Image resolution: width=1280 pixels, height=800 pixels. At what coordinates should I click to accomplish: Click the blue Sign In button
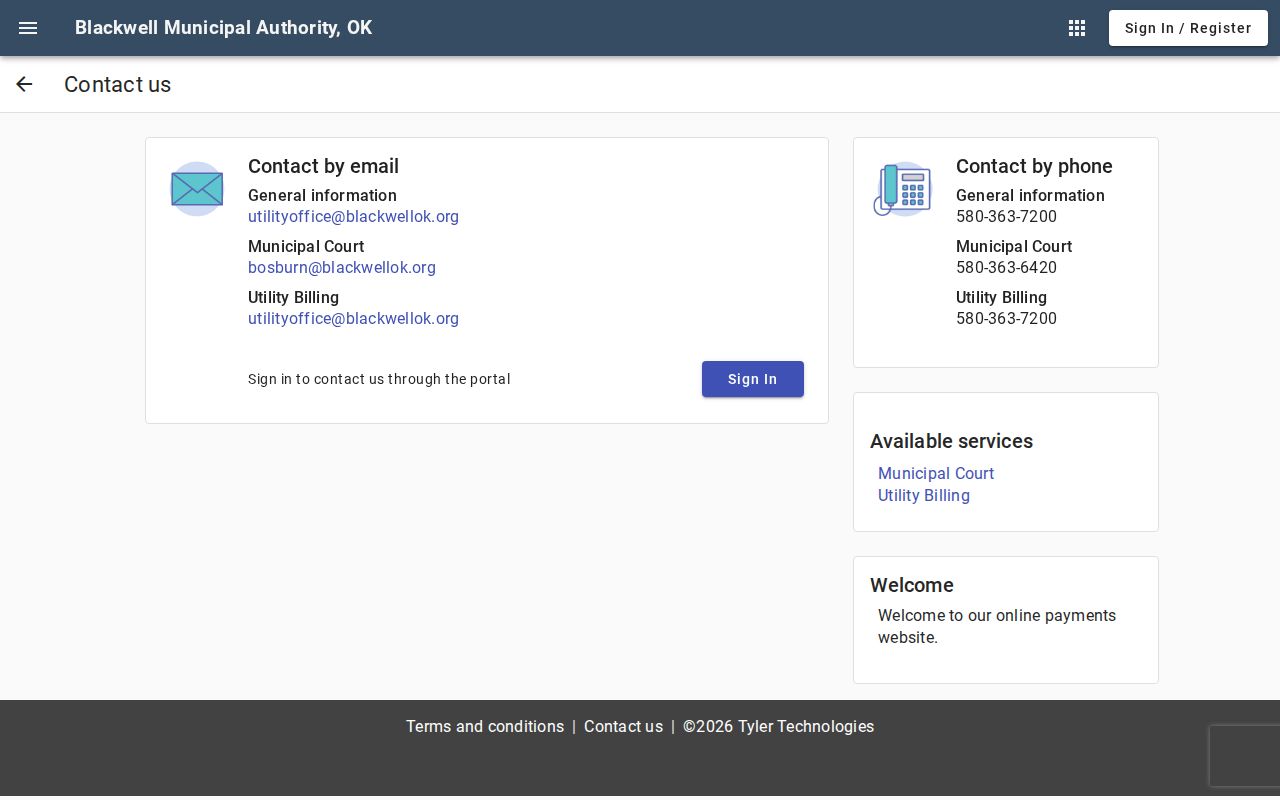753,379
